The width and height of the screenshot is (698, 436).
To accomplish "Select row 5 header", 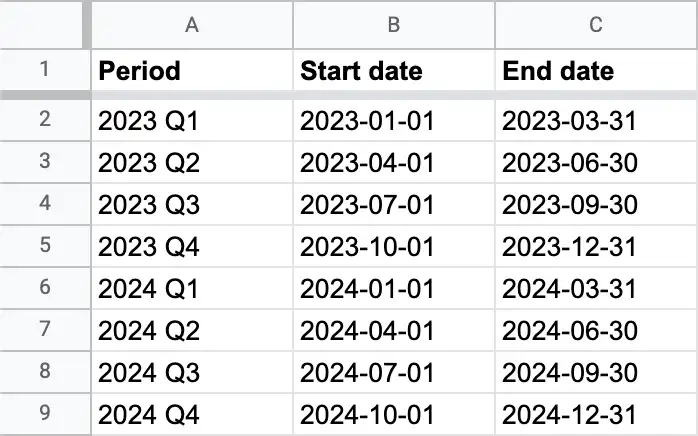I will (x=44, y=247).
